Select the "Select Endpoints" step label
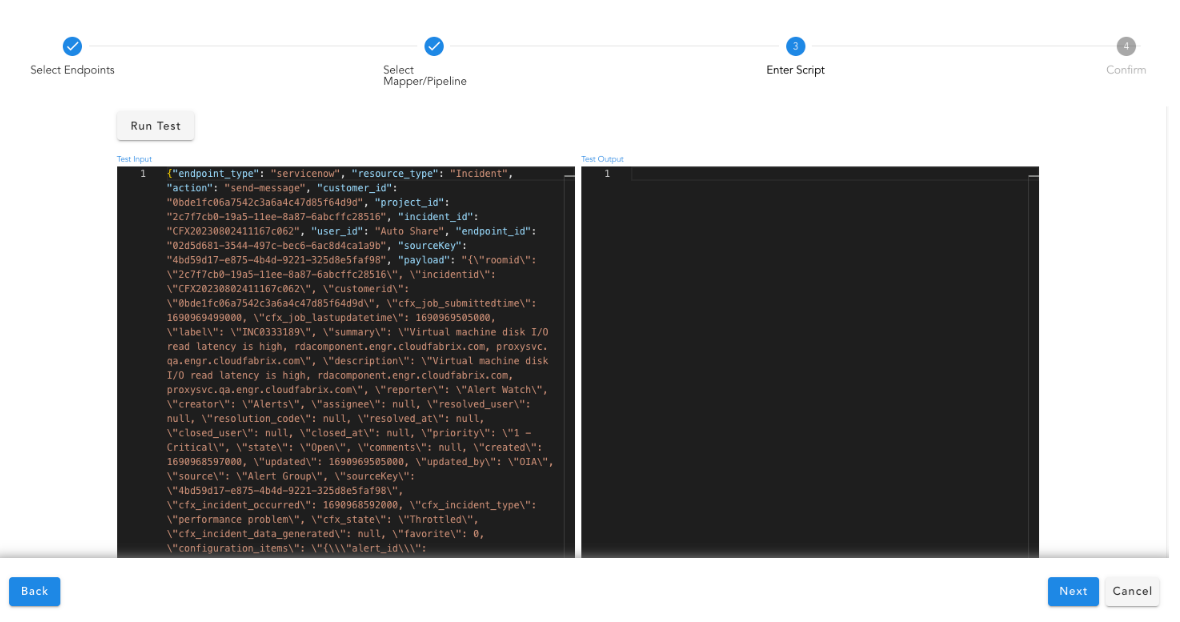 pos(72,70)
